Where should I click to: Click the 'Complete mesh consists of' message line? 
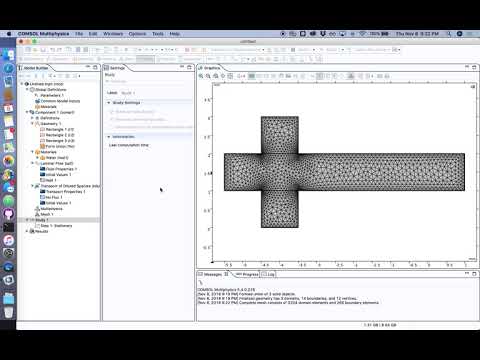click(289, 303)
